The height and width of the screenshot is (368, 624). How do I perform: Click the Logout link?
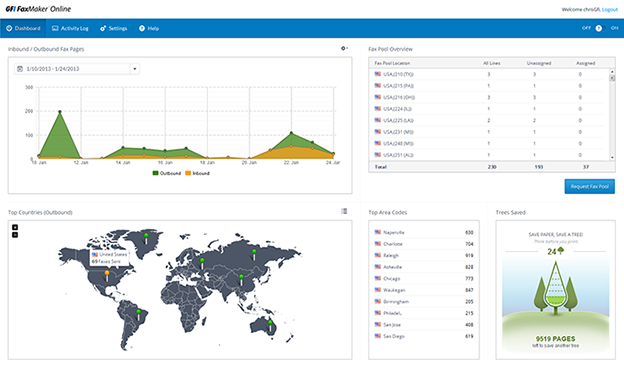coord(610,9)
